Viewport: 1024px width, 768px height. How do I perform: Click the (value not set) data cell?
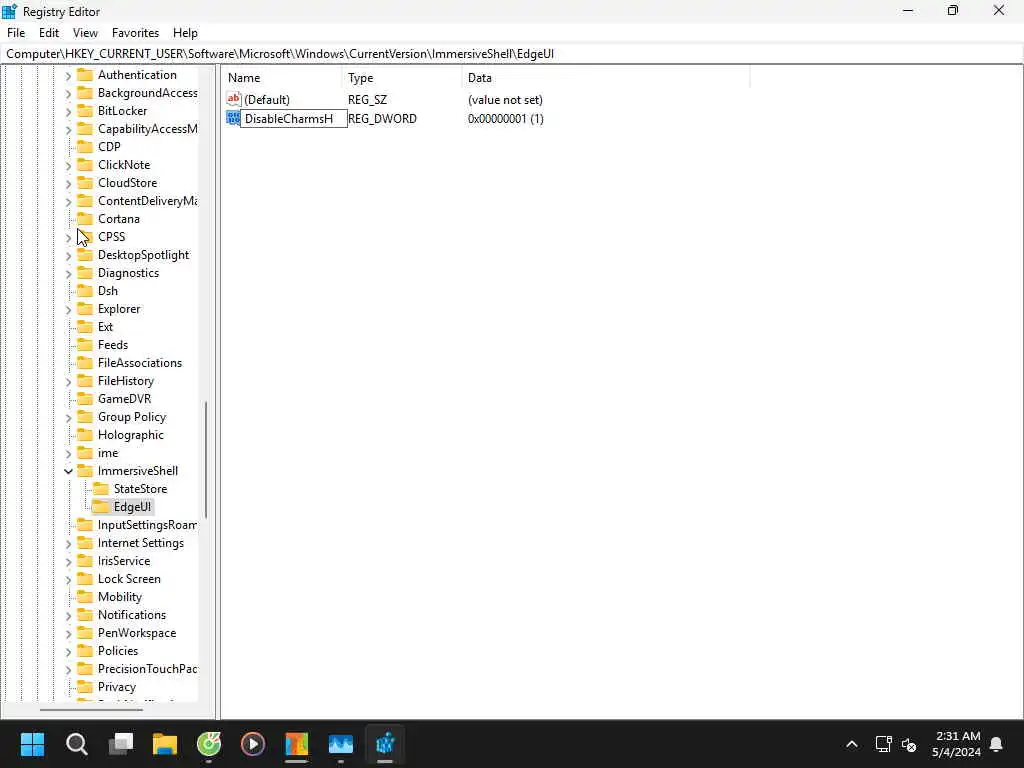pyautogui.click(x=505, y=100)
